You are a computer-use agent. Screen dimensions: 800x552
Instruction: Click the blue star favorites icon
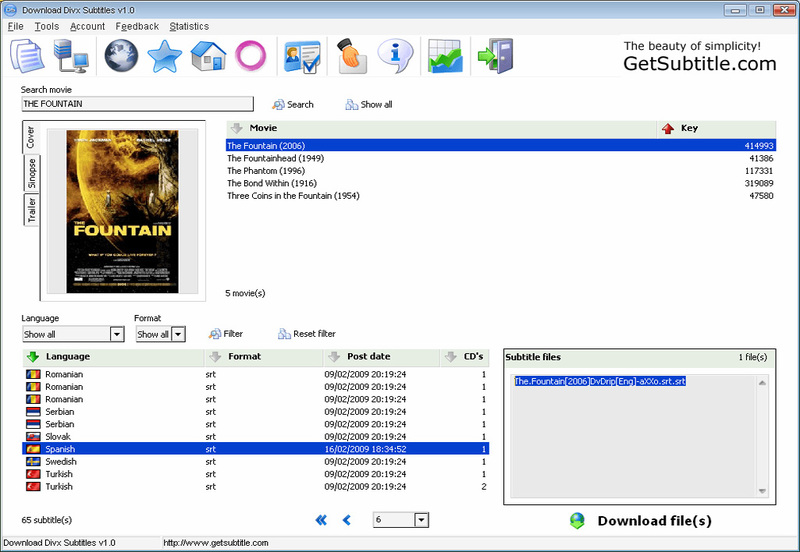click(164, 56)
